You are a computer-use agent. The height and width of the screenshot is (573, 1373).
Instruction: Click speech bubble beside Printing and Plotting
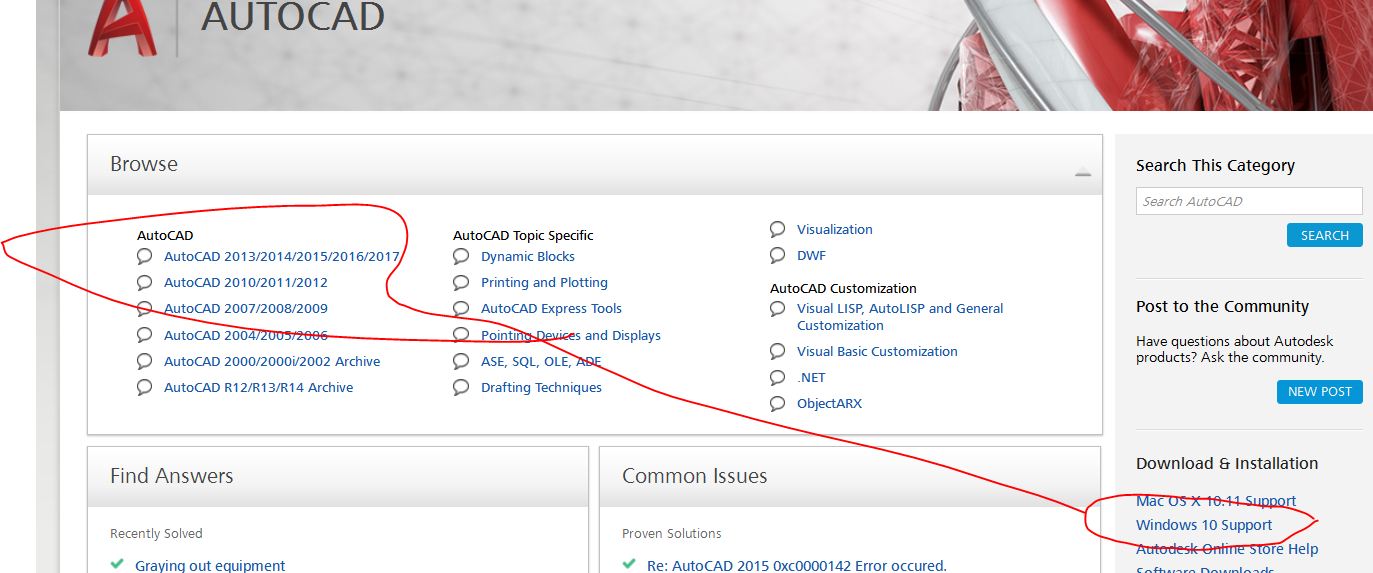[x=461, y=283]
